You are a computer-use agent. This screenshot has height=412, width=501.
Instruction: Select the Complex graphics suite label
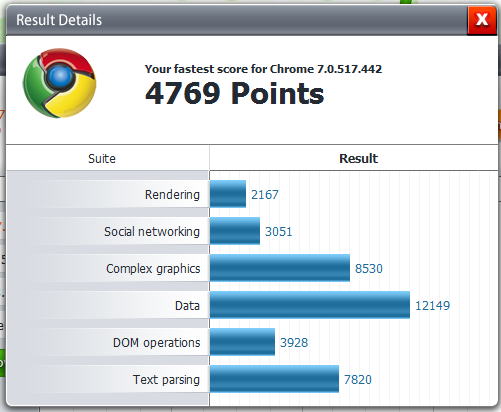coord(153,269)
